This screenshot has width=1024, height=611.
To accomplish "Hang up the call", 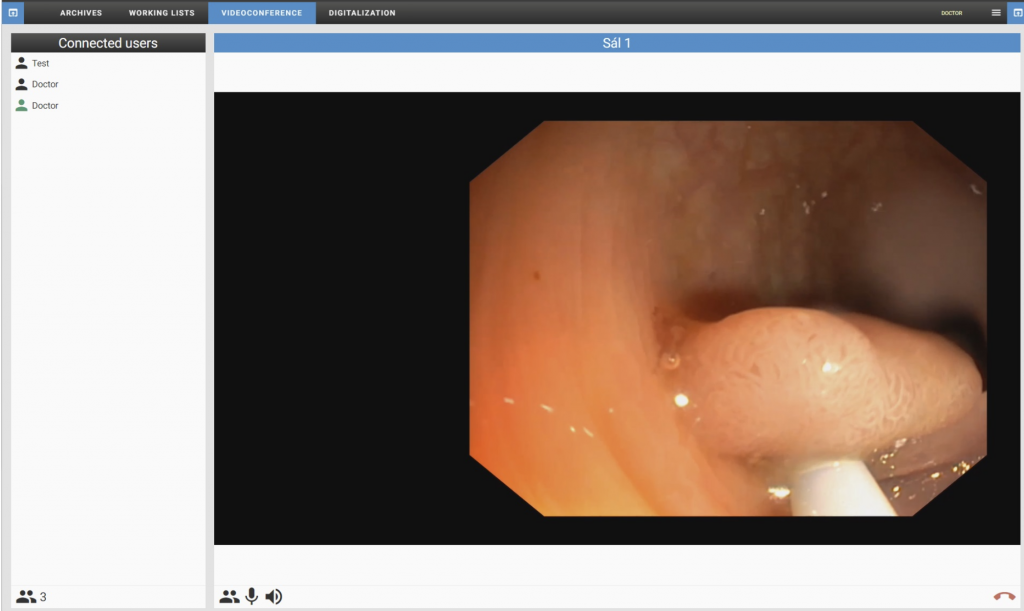I will [x=1004, y=597].
